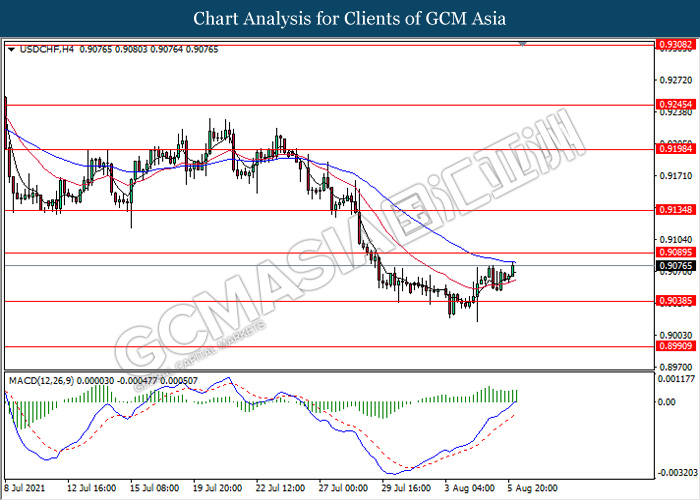Select the 0.93082 resistance price label
Image resolution: width=700 pixels, height=500 pixels.
coord(676,44)
